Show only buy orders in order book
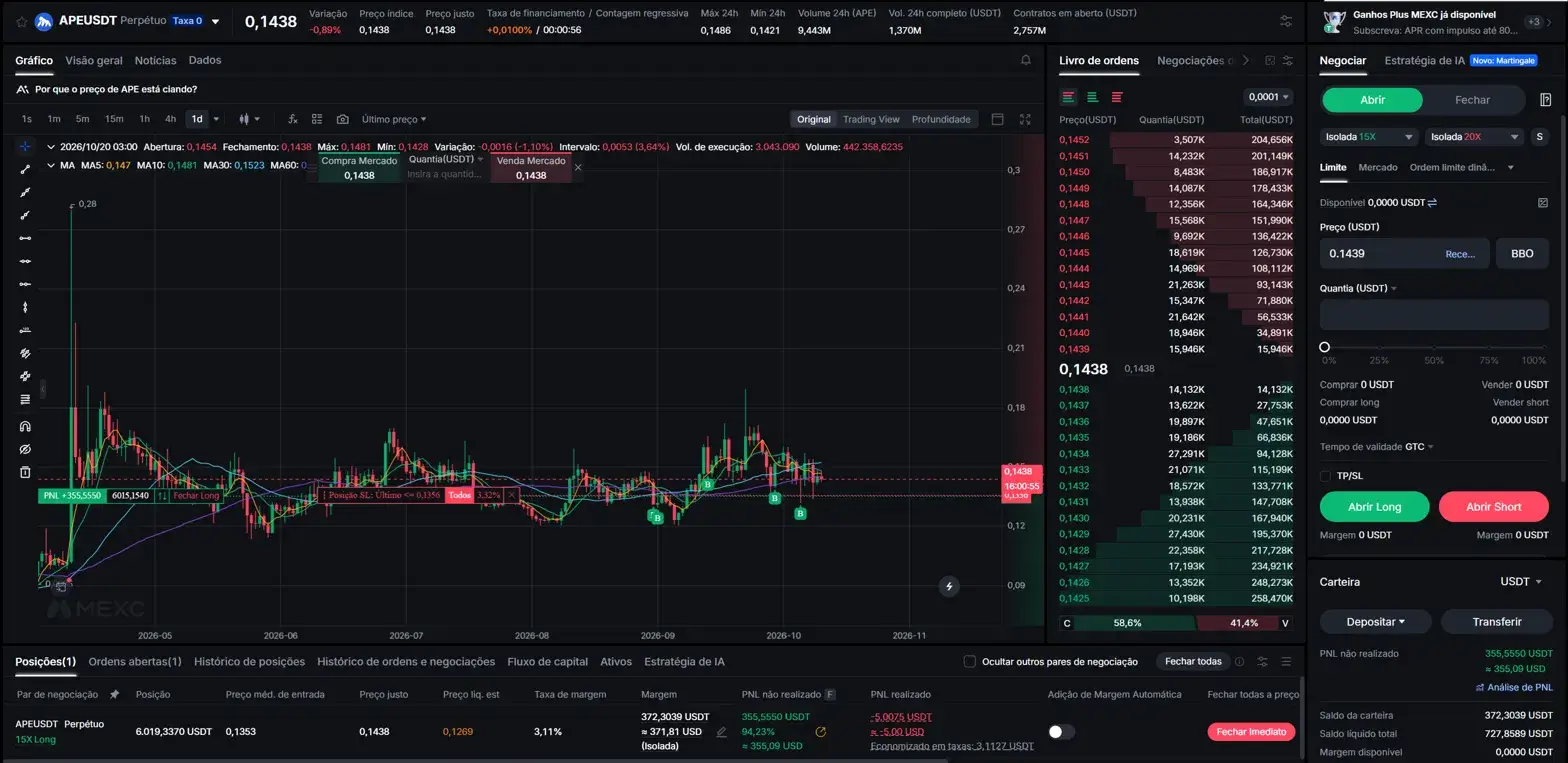Image resolution: width=1568 pixels, height=763 pixels. click(1092, 97)
